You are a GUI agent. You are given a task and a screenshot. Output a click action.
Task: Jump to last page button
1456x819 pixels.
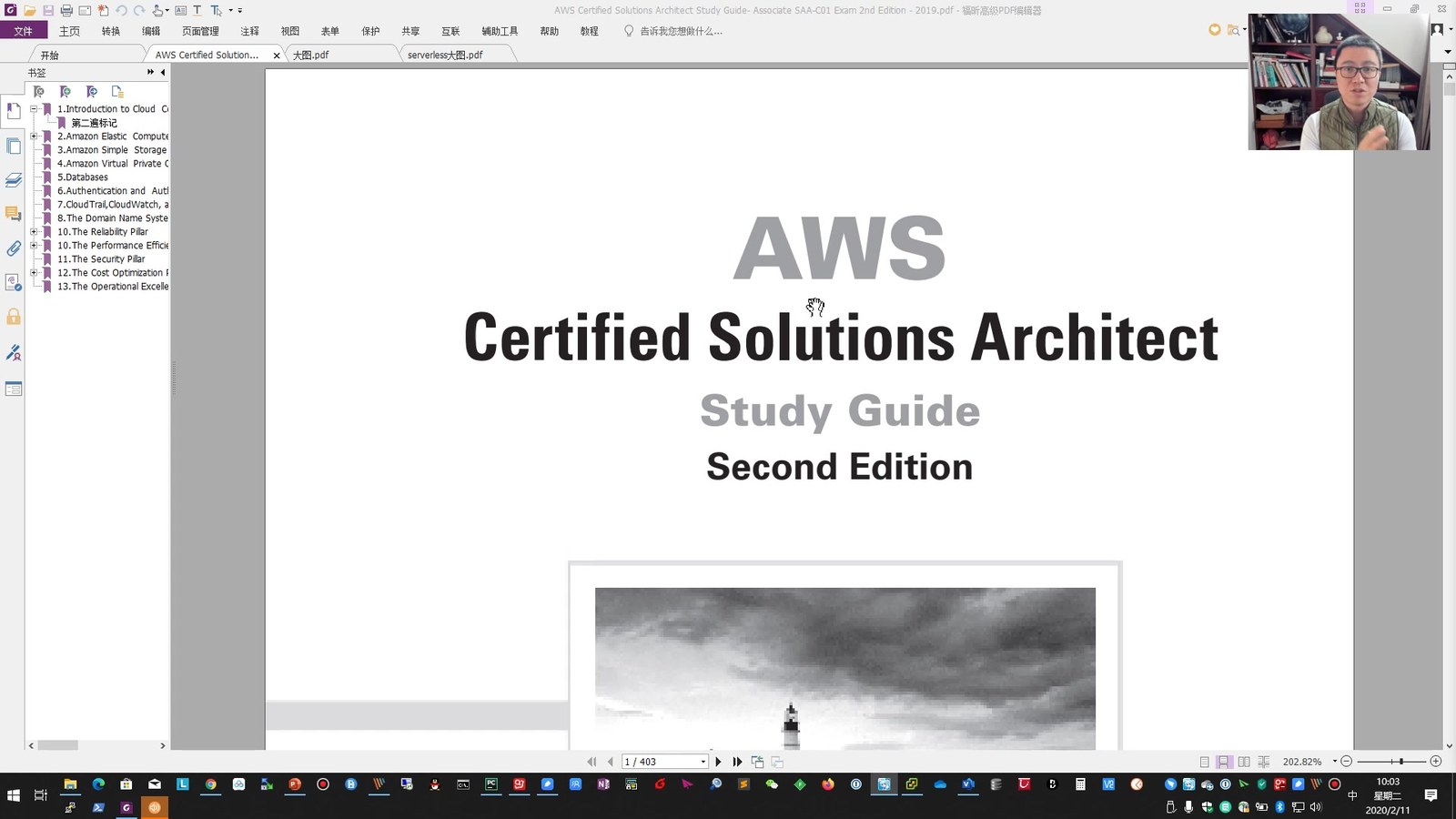pos(737,762)
